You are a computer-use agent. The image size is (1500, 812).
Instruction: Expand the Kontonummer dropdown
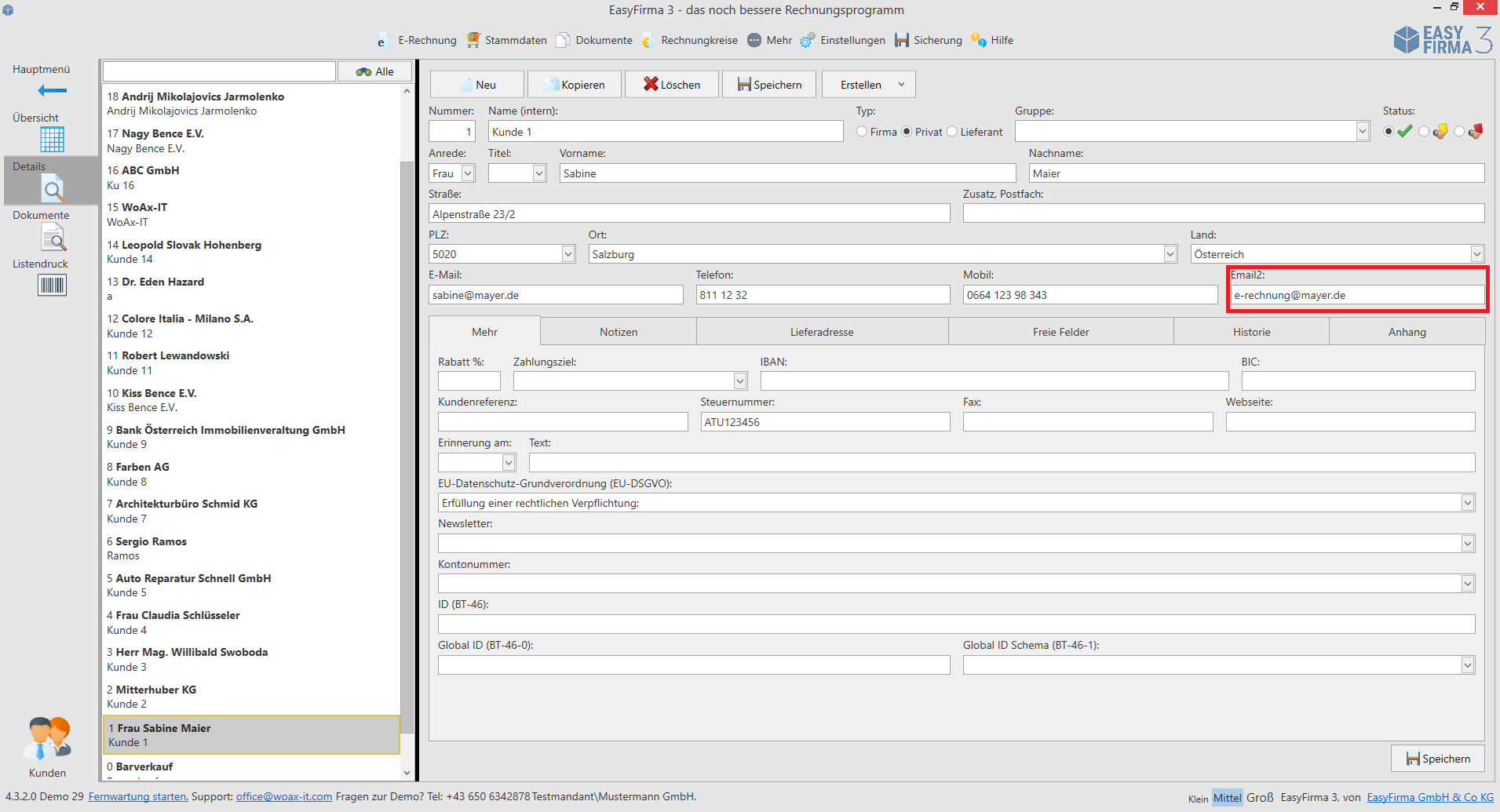(1468, 584)
